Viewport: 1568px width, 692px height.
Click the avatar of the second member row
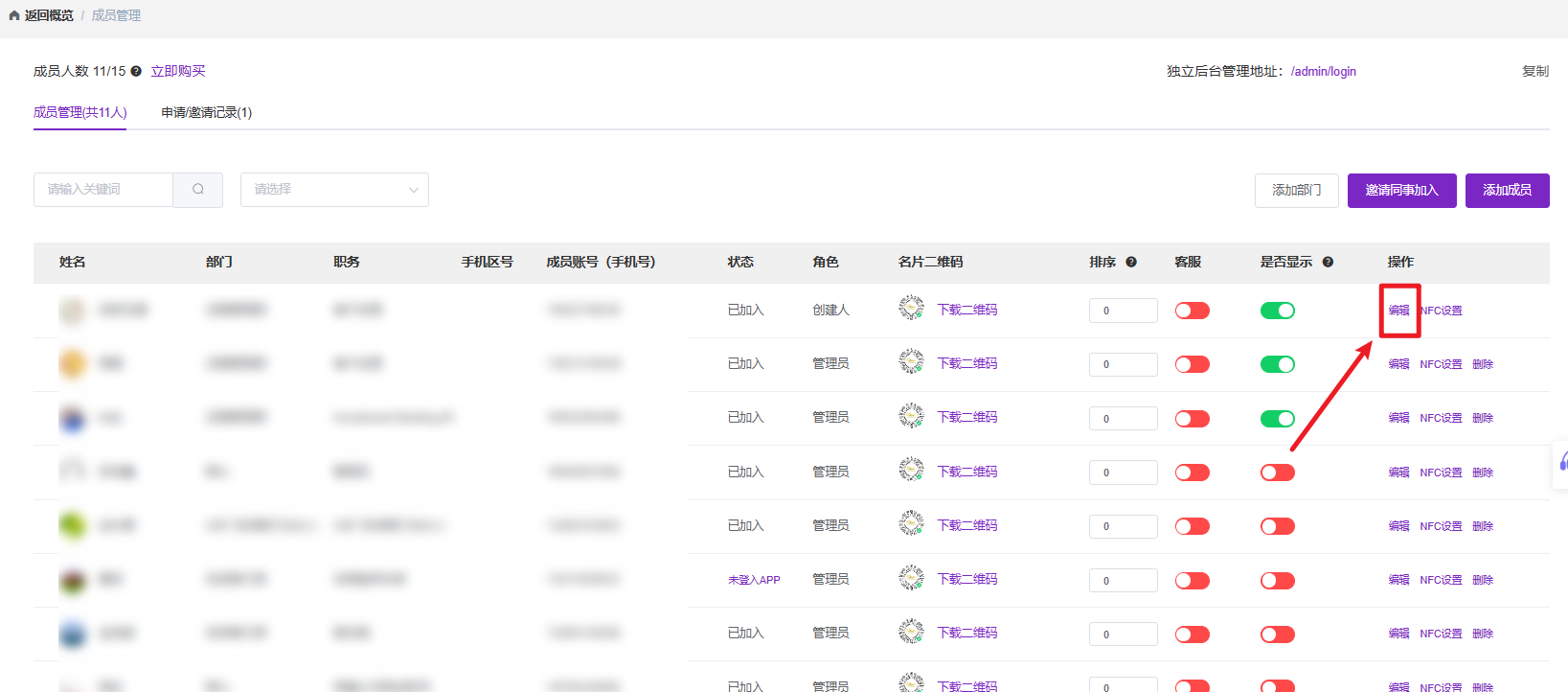click(x=73, y=364)
